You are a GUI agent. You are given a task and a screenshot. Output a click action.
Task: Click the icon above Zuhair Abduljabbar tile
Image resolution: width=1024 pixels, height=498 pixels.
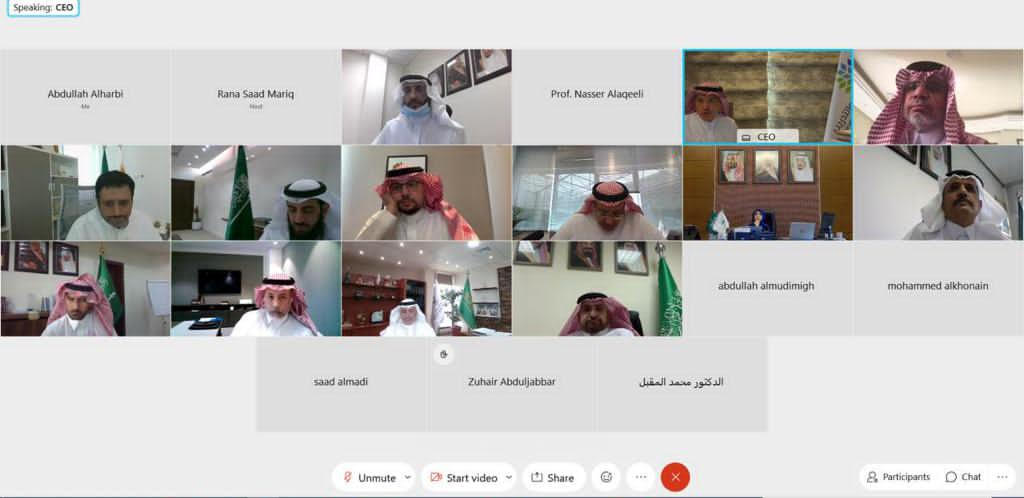coord(443,354)
